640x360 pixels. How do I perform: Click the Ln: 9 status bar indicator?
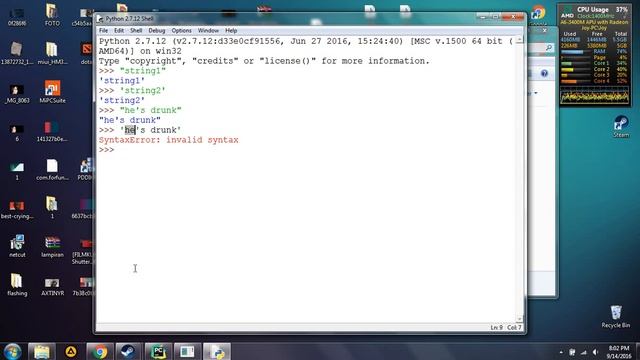tap(496, 327)
